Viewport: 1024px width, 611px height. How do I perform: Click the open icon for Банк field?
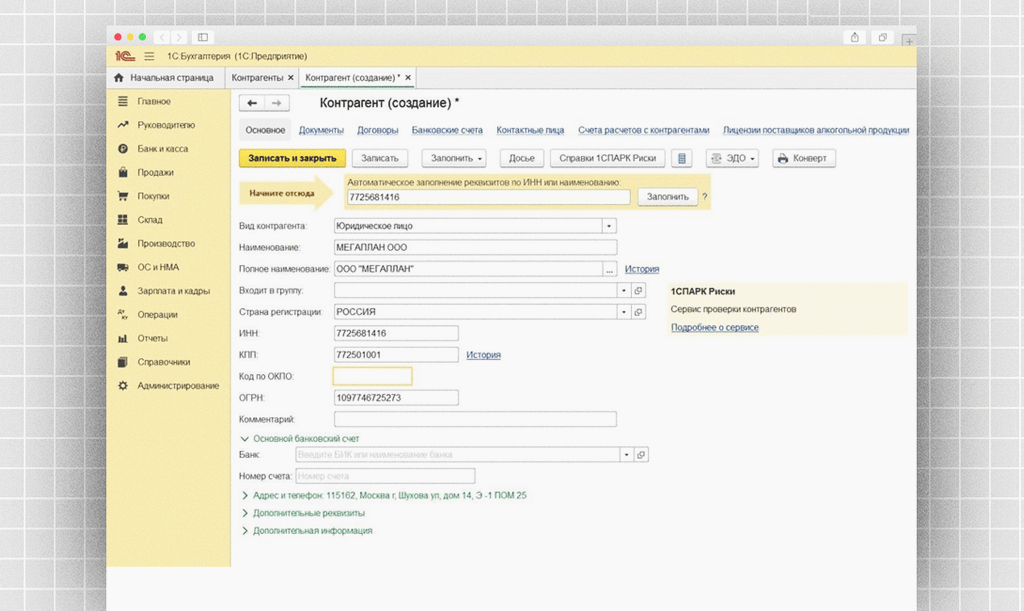pos(641,454)
